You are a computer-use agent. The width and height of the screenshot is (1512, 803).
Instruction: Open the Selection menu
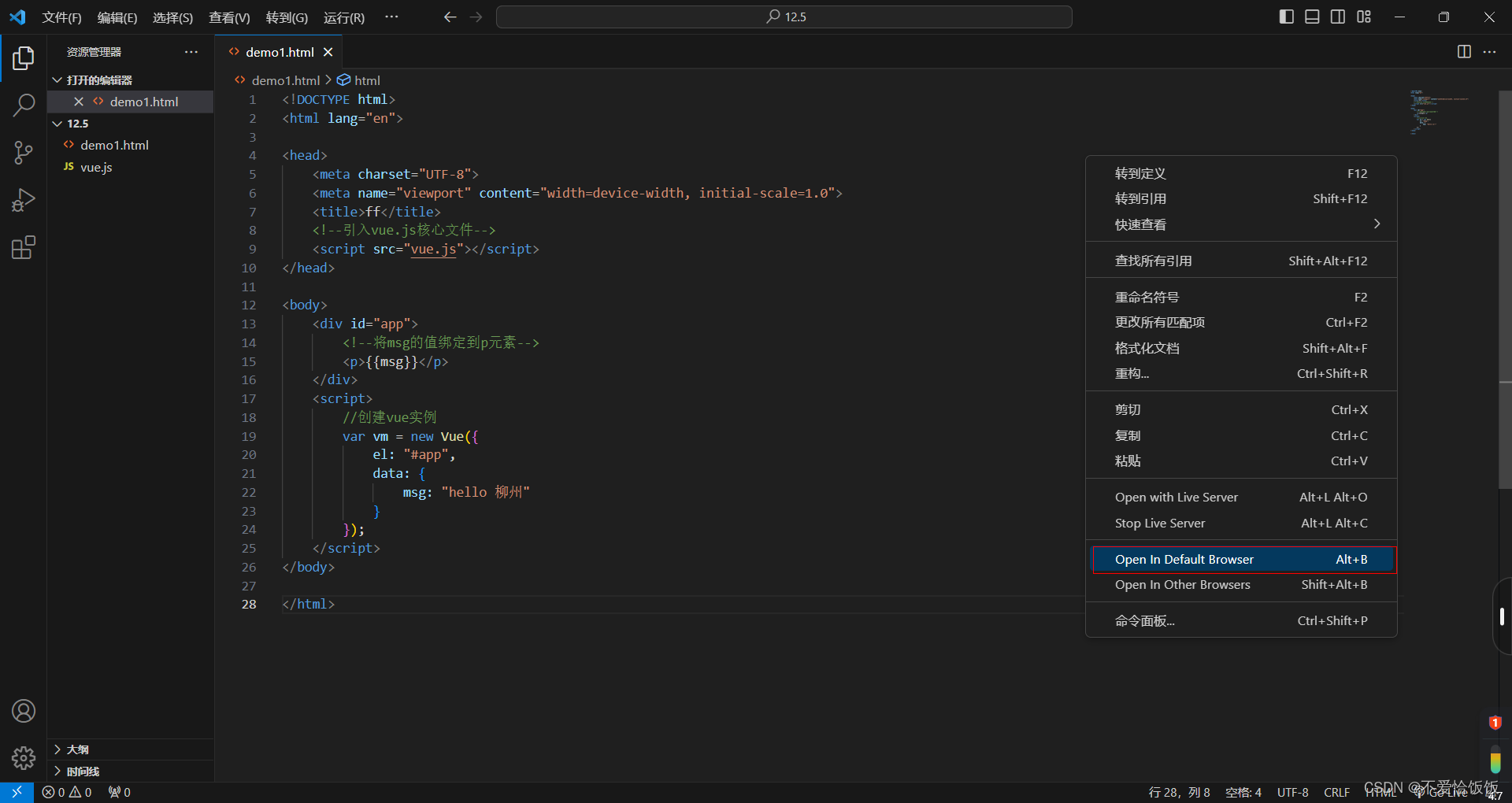tap(172, 17)
